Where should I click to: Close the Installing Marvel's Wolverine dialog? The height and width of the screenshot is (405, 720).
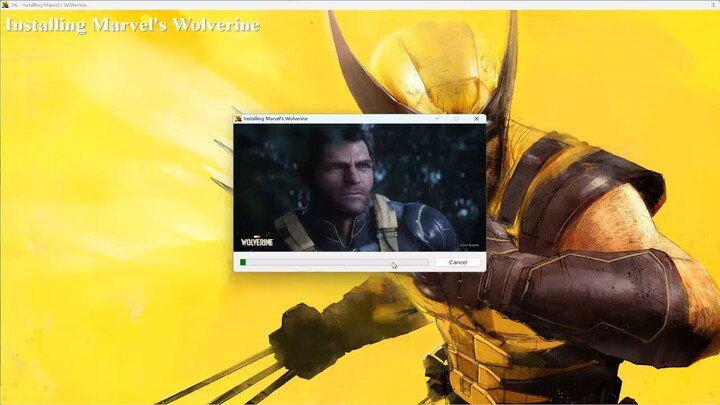tap(477, 118)
